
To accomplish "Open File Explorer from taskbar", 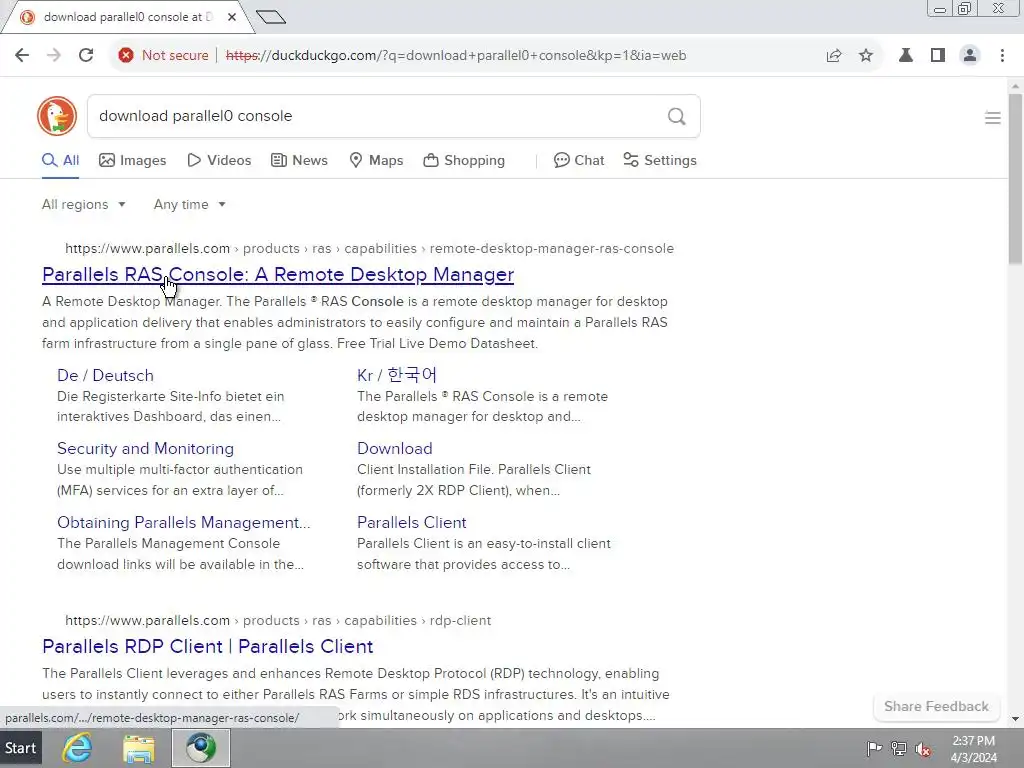I will [x=139, y=748].
